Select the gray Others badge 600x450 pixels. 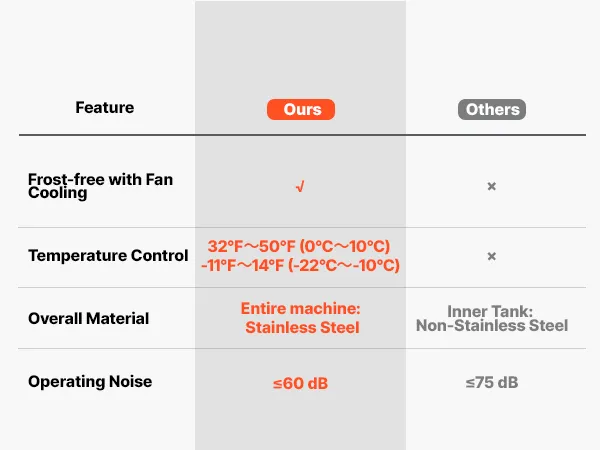pyautogui.click(x=491, y=109)
